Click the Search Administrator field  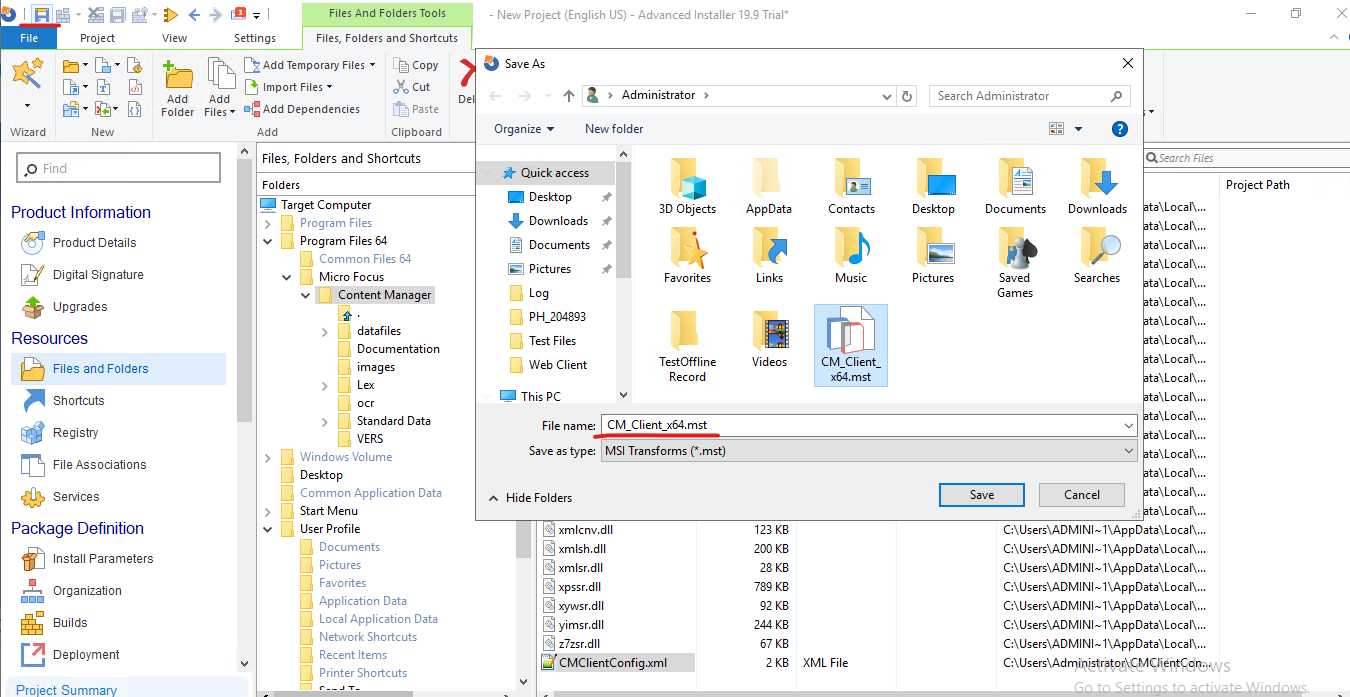tap(1020, 95)
